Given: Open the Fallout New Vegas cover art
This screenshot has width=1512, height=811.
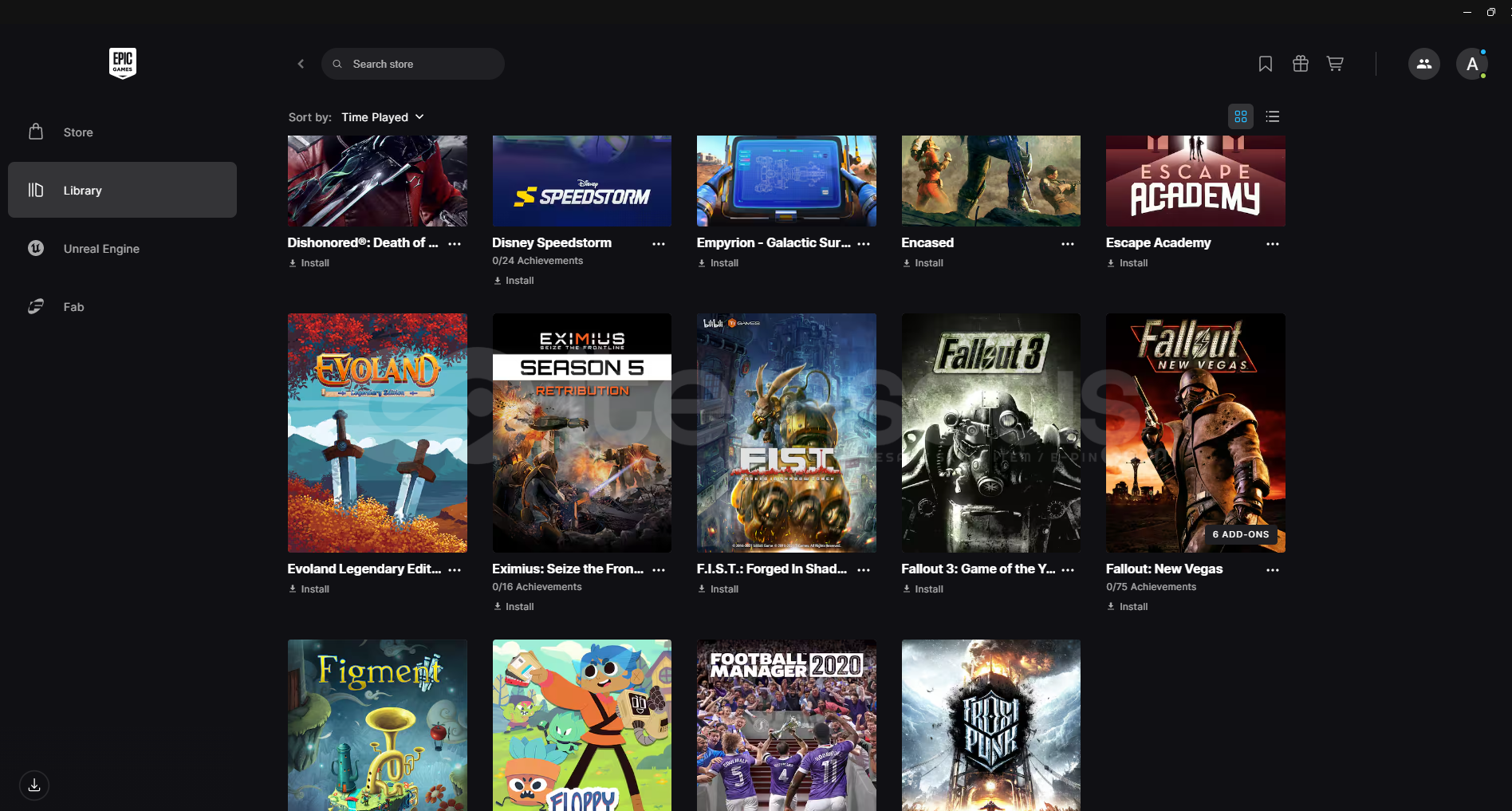Looking at the screenshot, I should click(x=1195, y=433).
